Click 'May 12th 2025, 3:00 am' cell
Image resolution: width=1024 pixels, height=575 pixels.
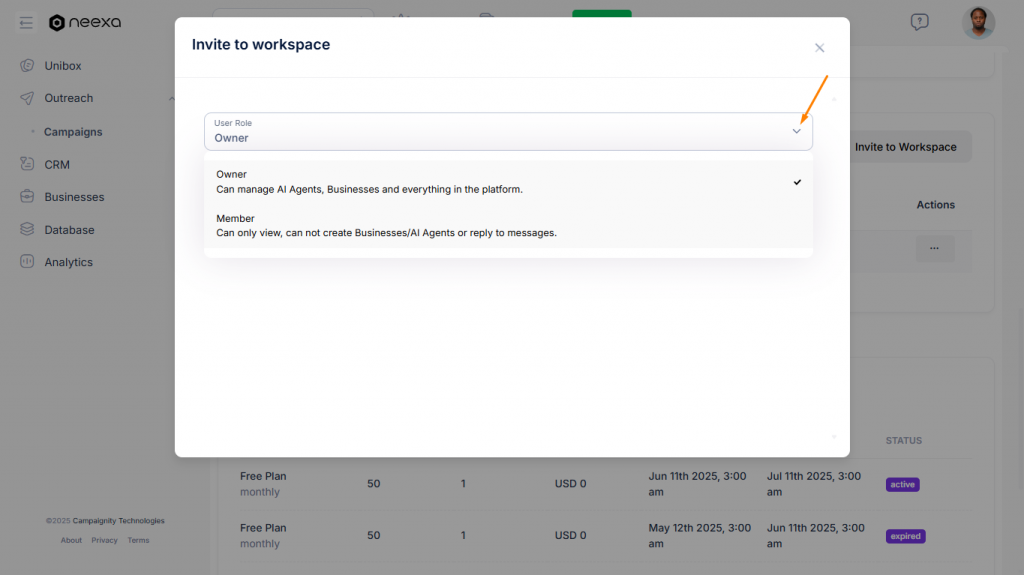(x=699, y=535)
